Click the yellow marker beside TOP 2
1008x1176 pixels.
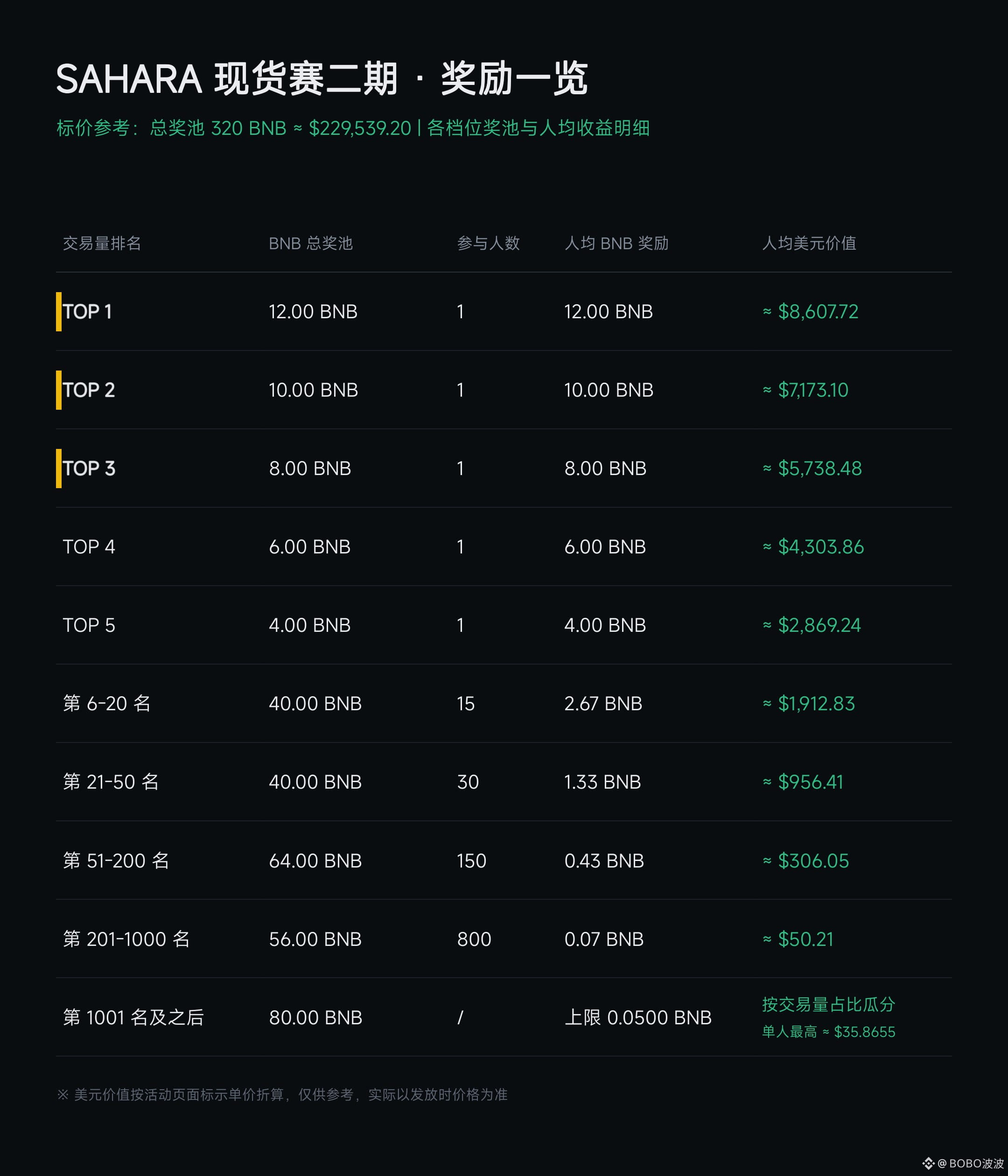click(58, 390)
